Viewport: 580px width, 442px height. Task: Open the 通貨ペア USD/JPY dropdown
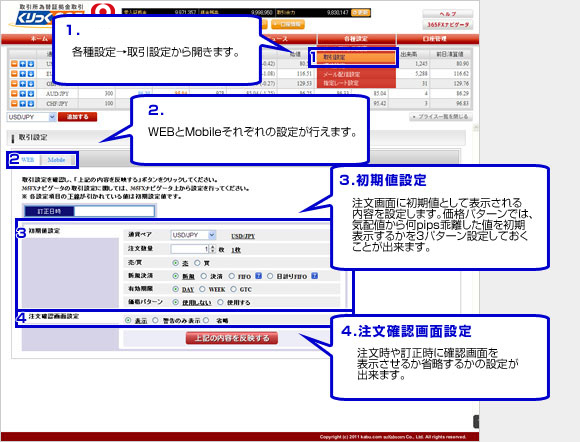coord(193,235)
